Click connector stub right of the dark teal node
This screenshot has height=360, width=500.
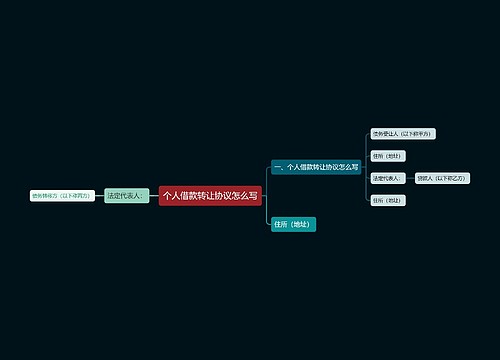pos(363,167)
